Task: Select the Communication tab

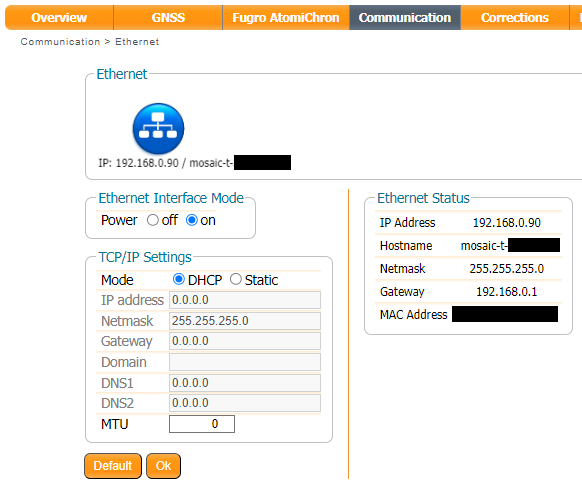Action: point(405,17)
